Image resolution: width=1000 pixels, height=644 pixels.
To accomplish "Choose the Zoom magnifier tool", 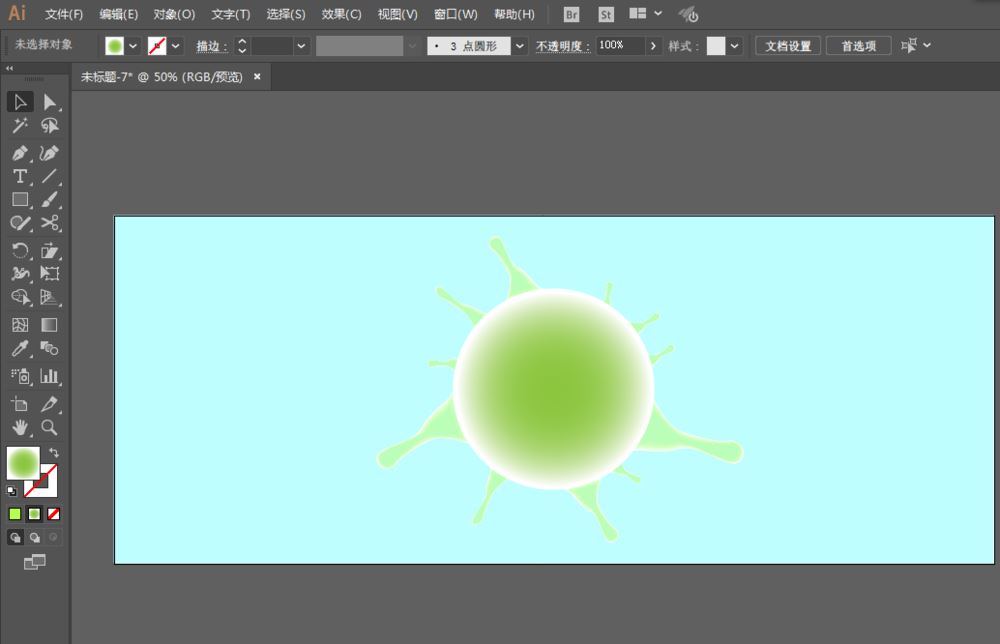I will [x=49, y=428].
